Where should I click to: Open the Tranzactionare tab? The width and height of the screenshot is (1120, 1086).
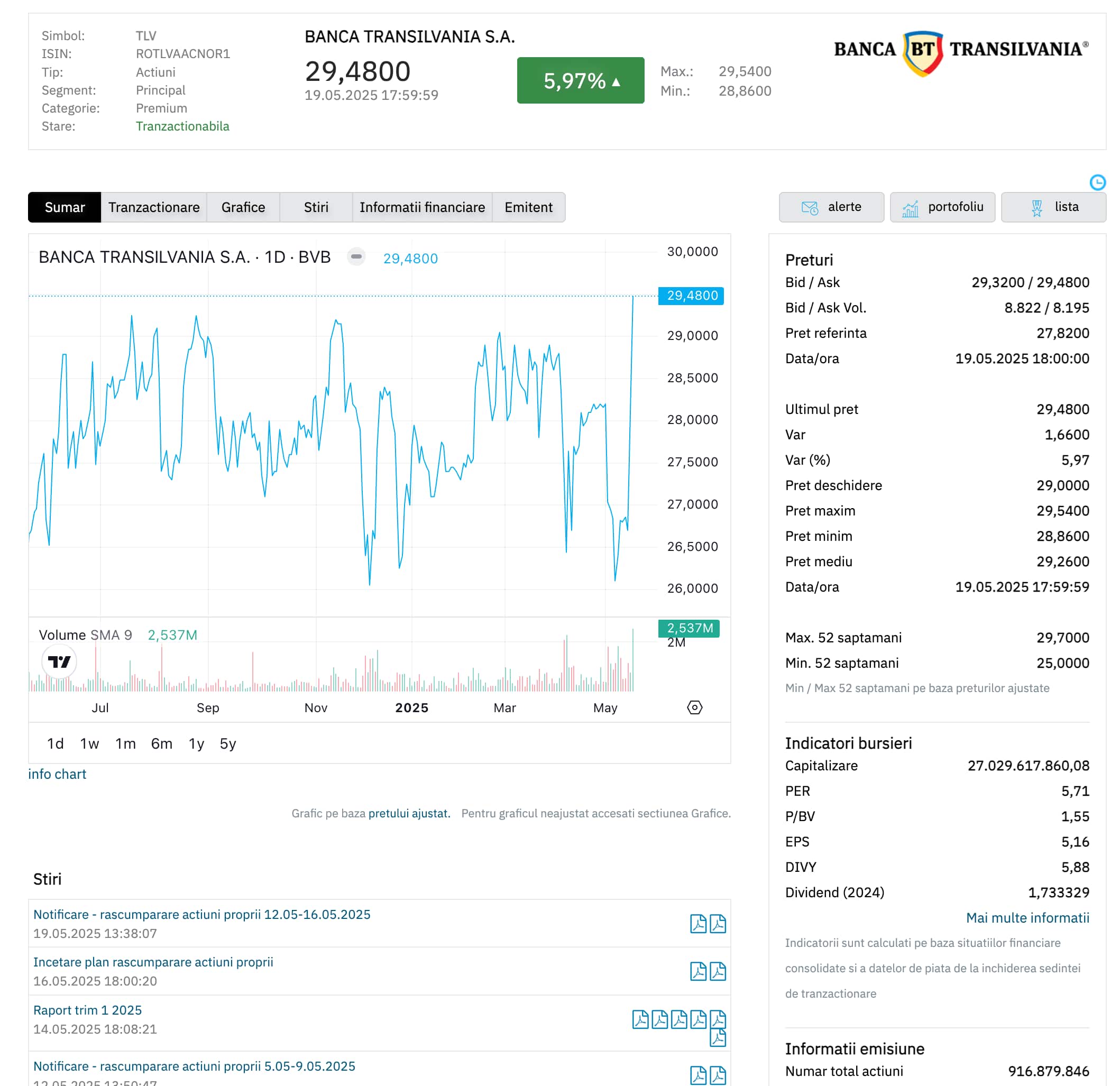pos(154,207)
